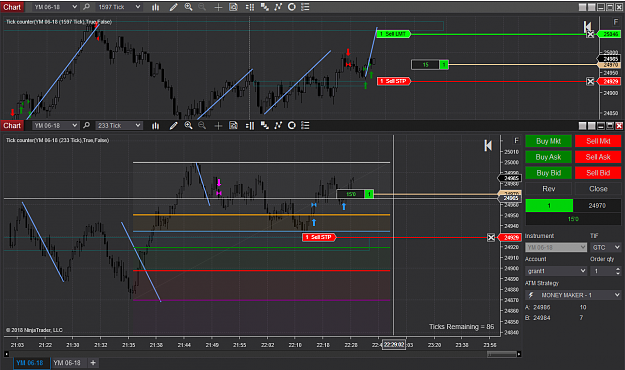This screenshot has height=370, width=625.
Task: Click Close position button
Action: click(x=598, y=189)
